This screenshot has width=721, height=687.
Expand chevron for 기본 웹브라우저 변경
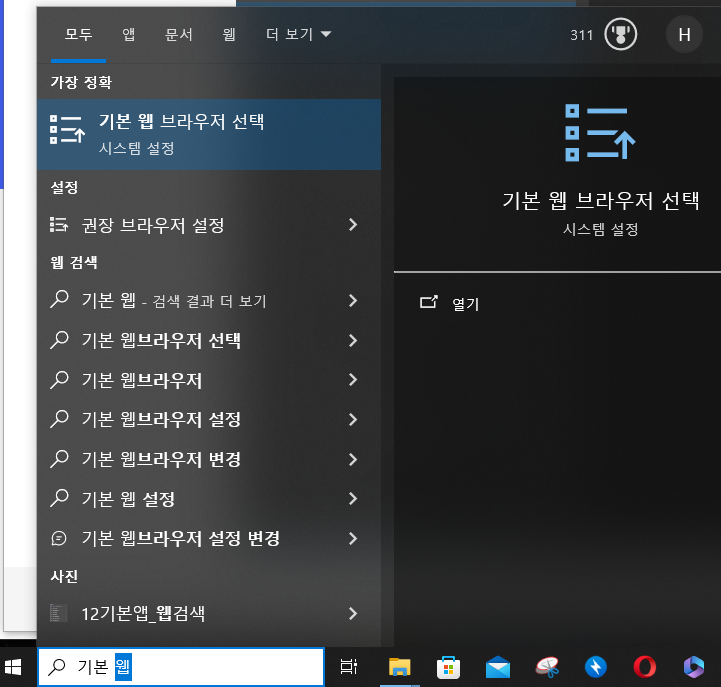[x=353, y=459]
